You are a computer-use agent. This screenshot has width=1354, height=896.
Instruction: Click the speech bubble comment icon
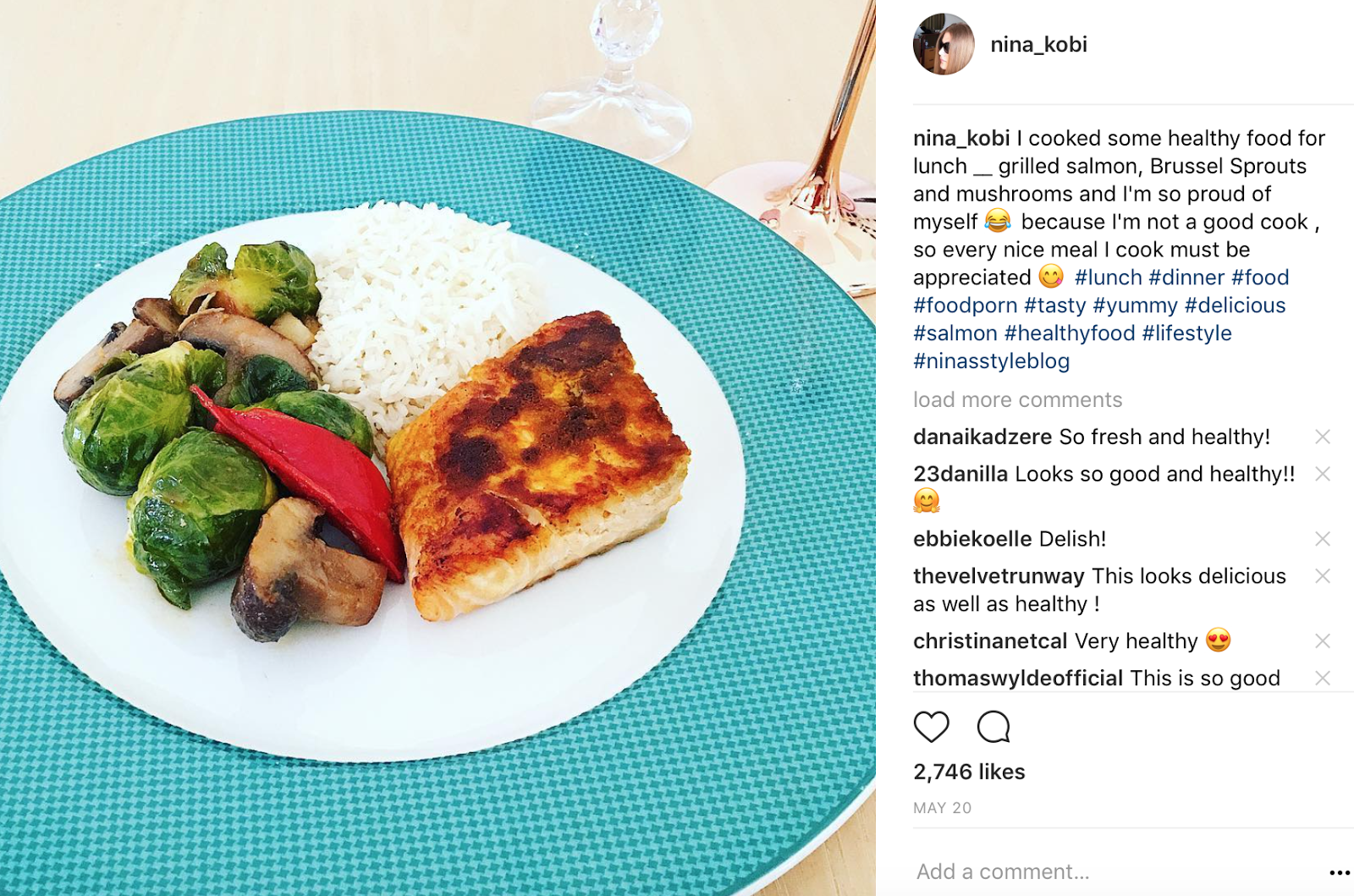point(993,727)
